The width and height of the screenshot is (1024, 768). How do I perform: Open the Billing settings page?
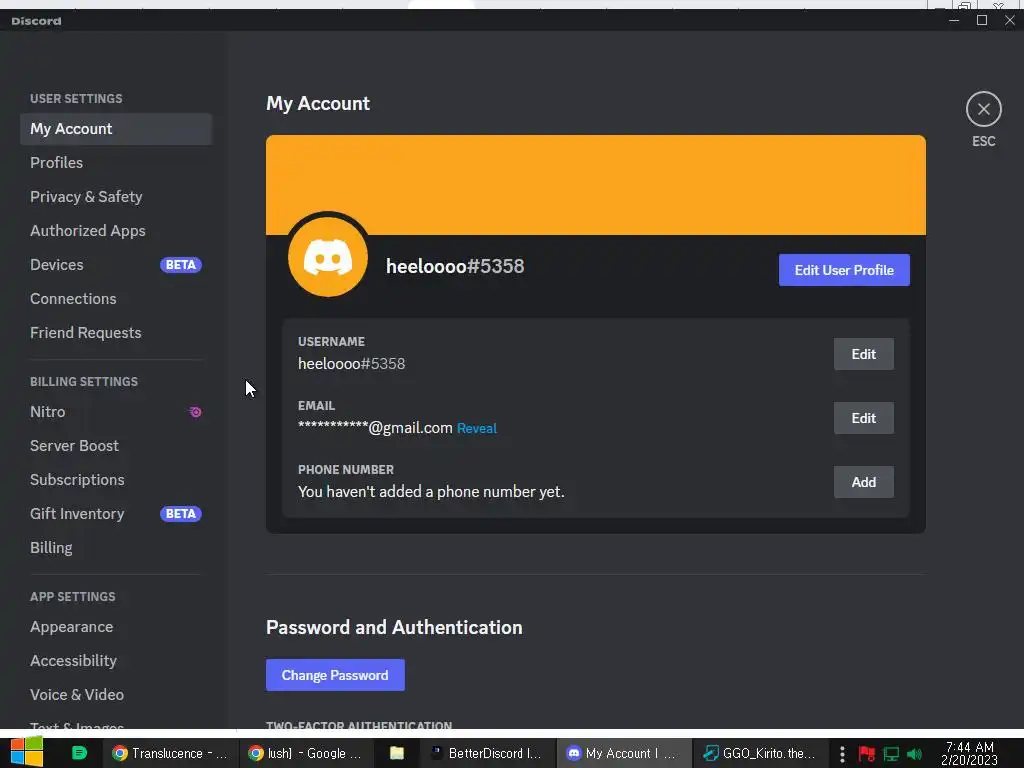pos(116,548)
